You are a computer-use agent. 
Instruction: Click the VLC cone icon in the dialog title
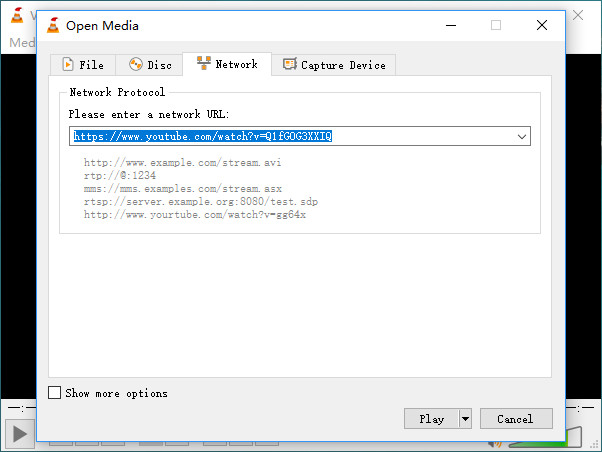53,25
